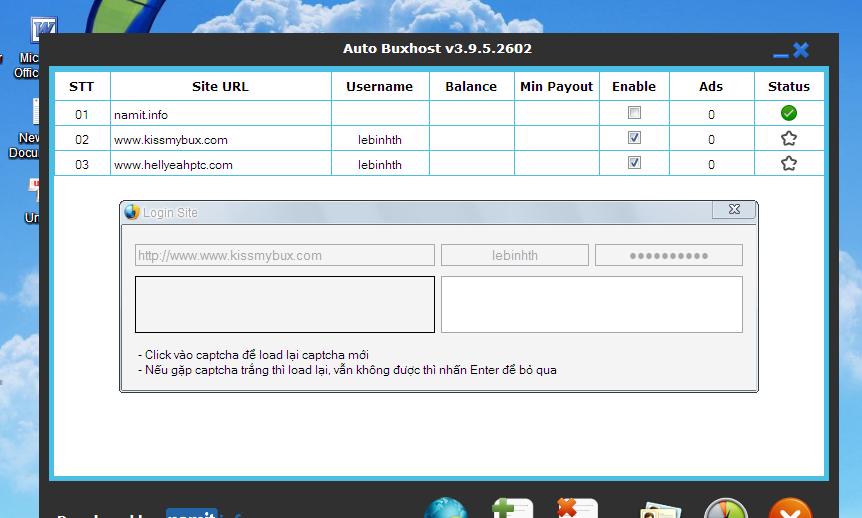Click the Username column header

click(x=380, y=86)
